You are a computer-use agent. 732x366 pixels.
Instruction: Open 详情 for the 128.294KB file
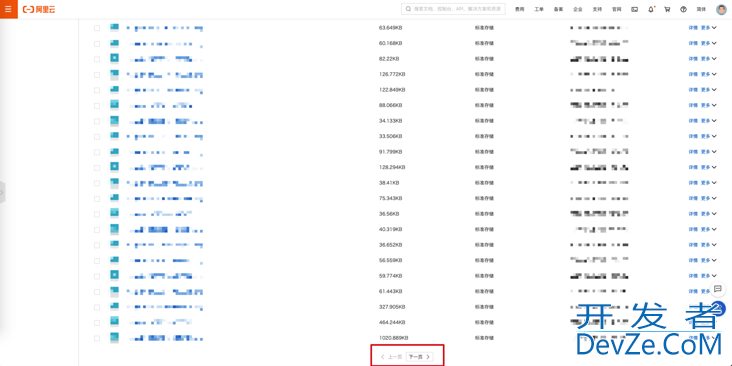[693, 167]
